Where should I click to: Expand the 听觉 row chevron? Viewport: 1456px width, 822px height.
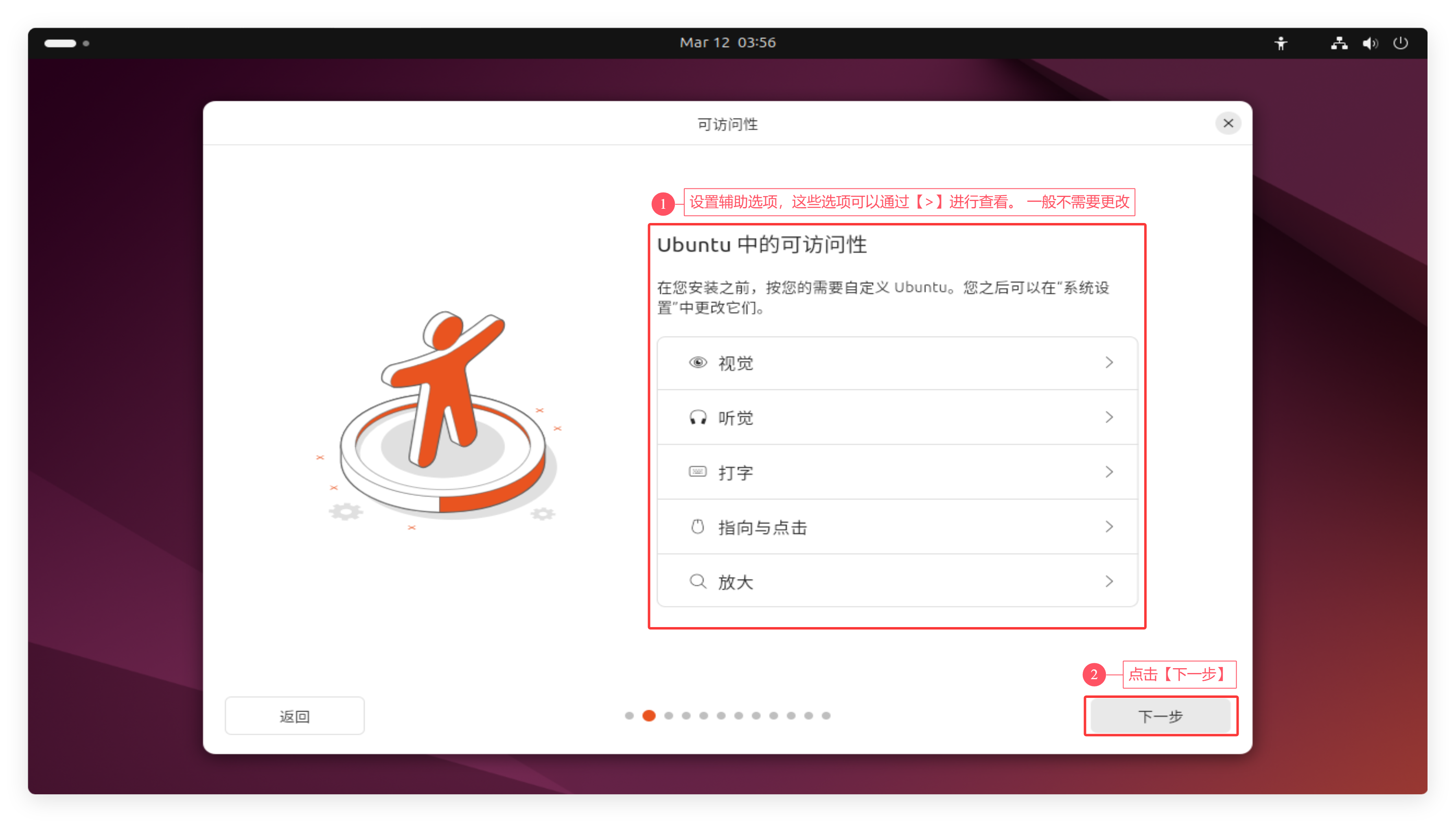click(1109, 418)
